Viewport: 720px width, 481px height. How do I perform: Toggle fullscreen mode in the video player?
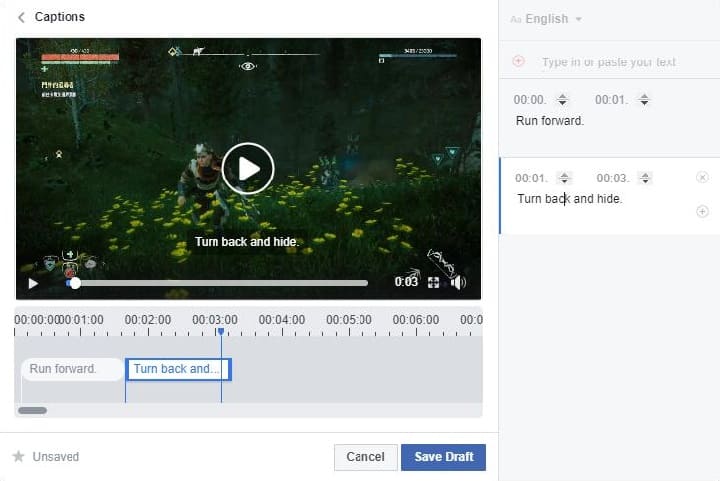pos(434,283)
